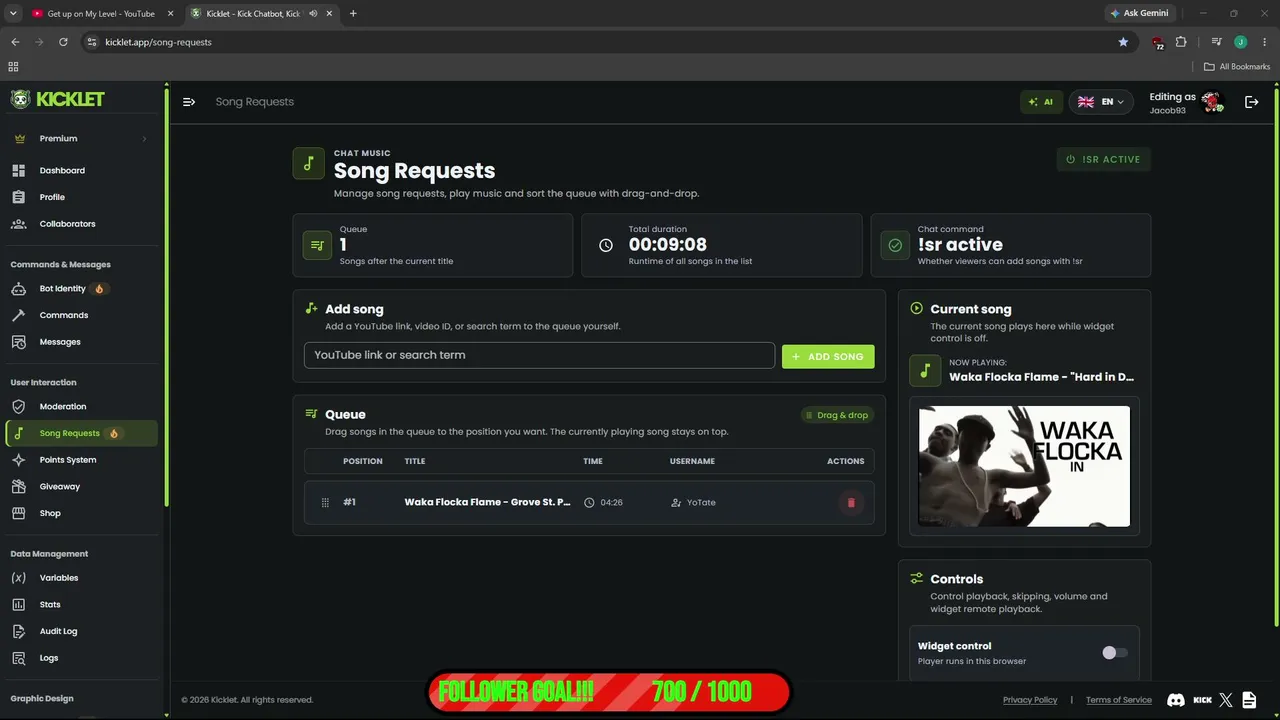Open the Chrome three-dot menu
Screen dimensions: 1280x720
tap(1265, 42)
